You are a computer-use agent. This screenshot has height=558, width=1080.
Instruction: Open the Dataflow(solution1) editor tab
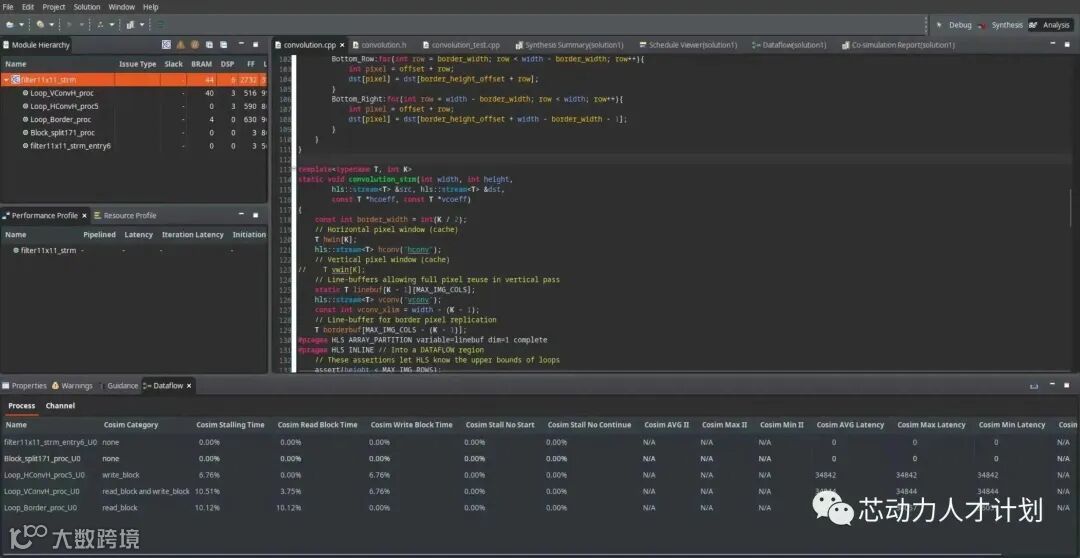click(789, 45)
